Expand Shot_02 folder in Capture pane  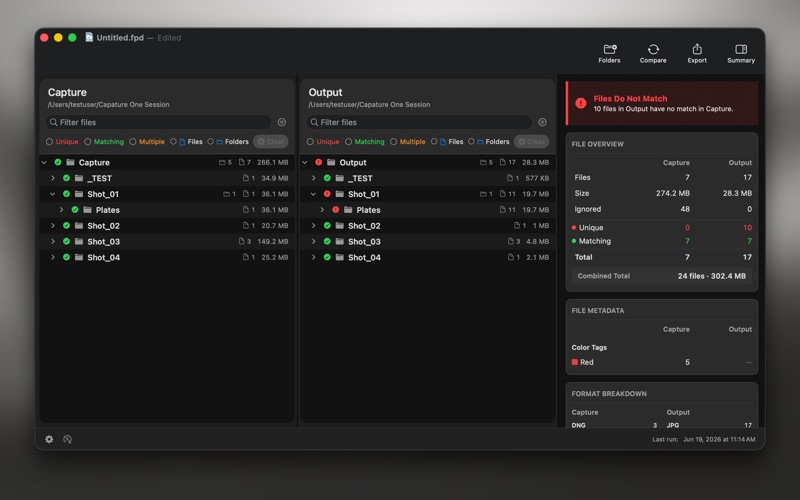pyautogui.click(x=53, y=226)
